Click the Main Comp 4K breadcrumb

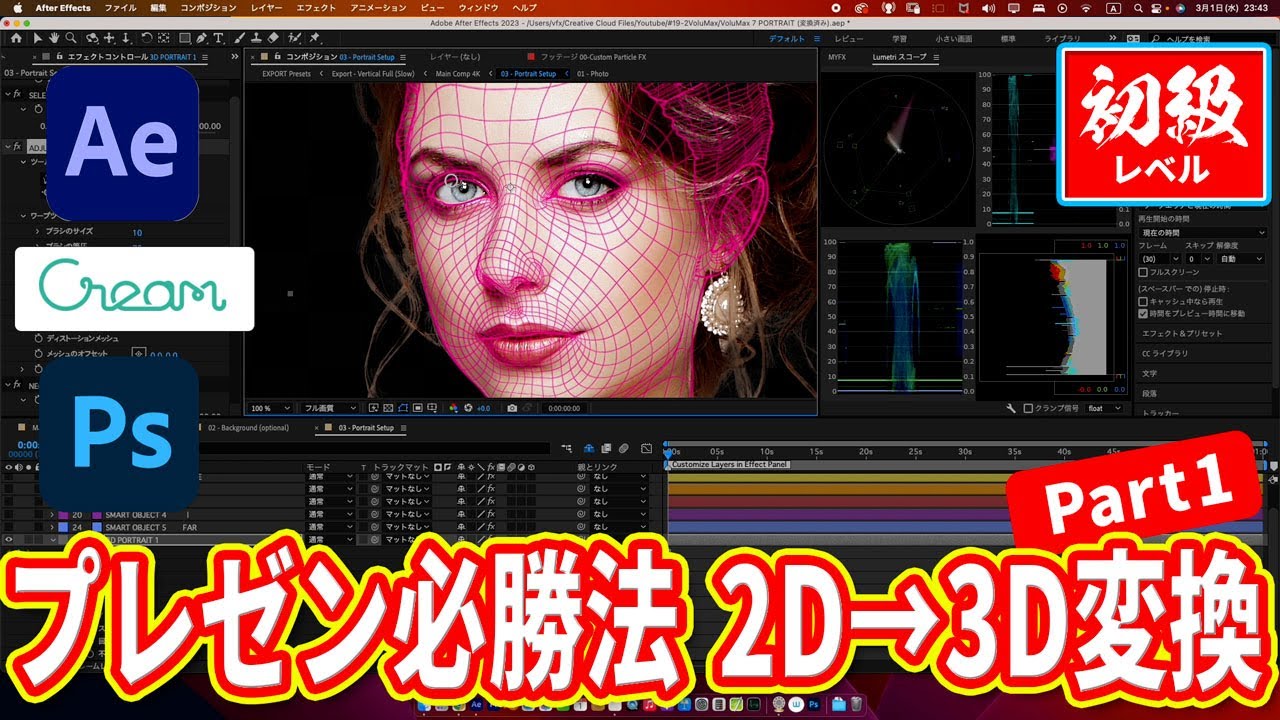click(x=459, y=74)
